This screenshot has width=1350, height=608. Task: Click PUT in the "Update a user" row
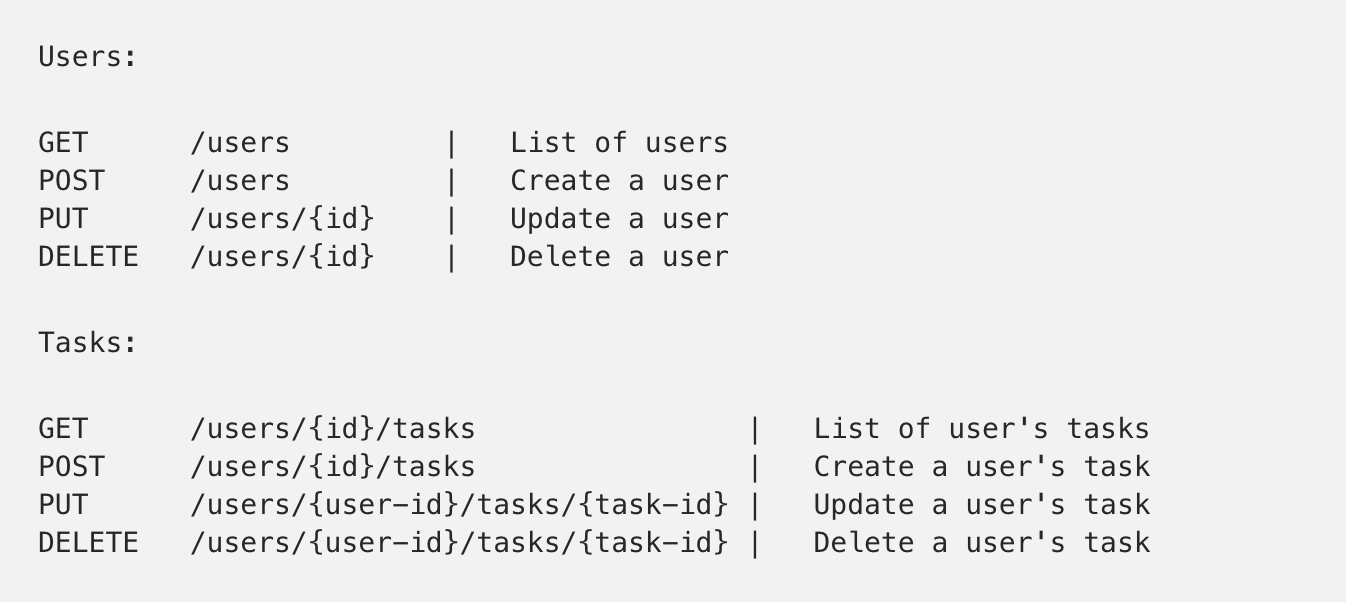coord(63,219)
